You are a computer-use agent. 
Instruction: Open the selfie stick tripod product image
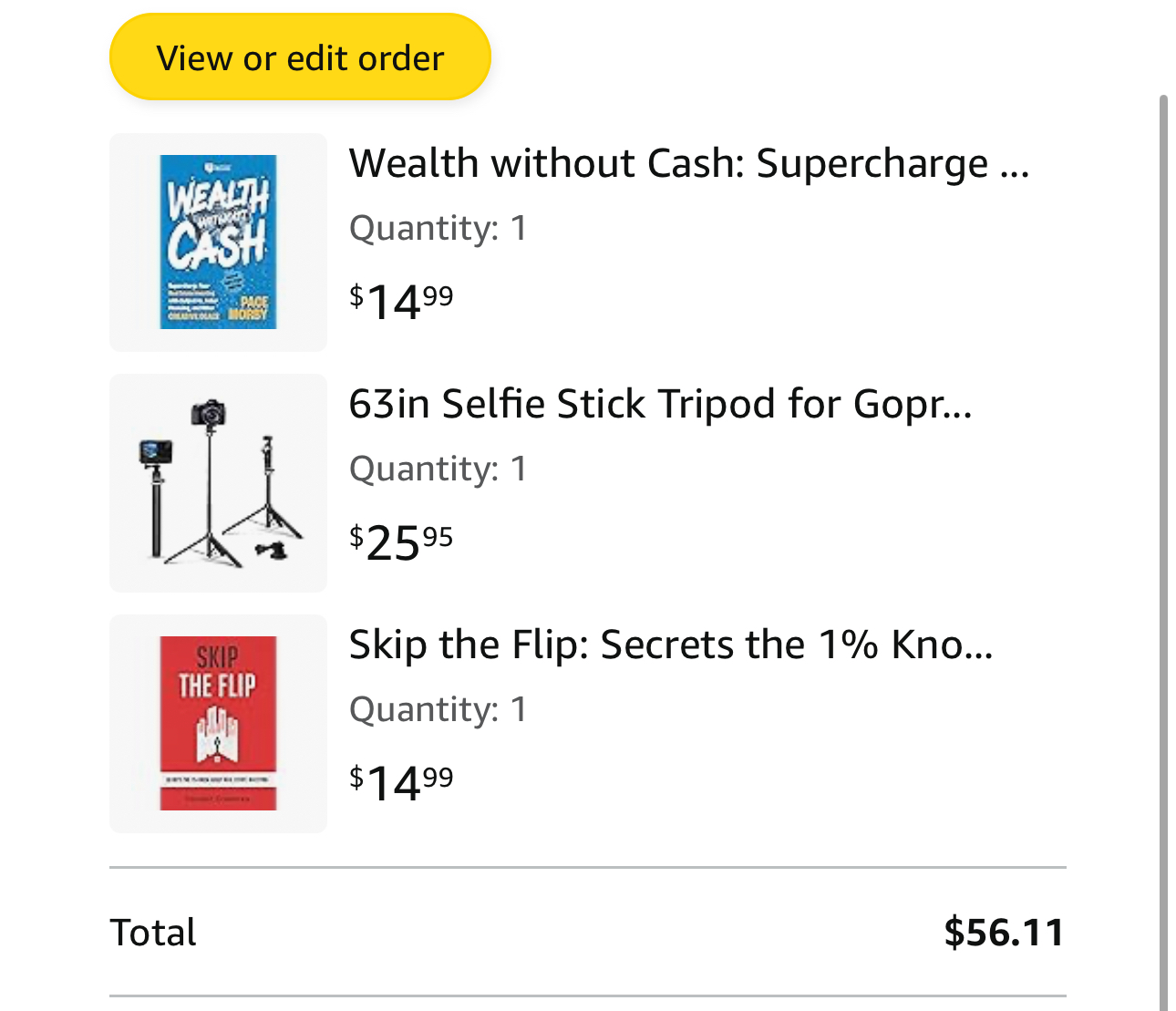pyautogui.click(x=218, y=482)
